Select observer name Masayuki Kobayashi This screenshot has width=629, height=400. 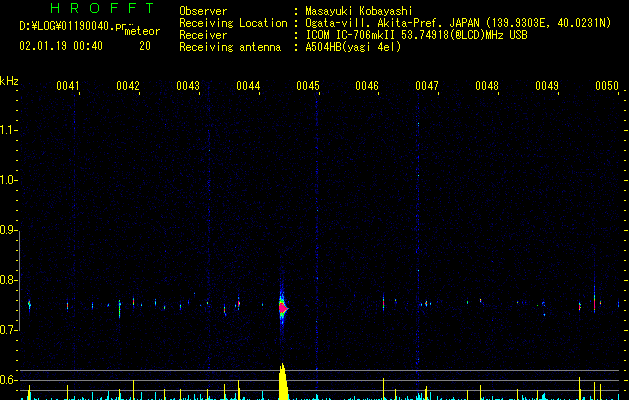pyautogui.click(x=359, y=11)
